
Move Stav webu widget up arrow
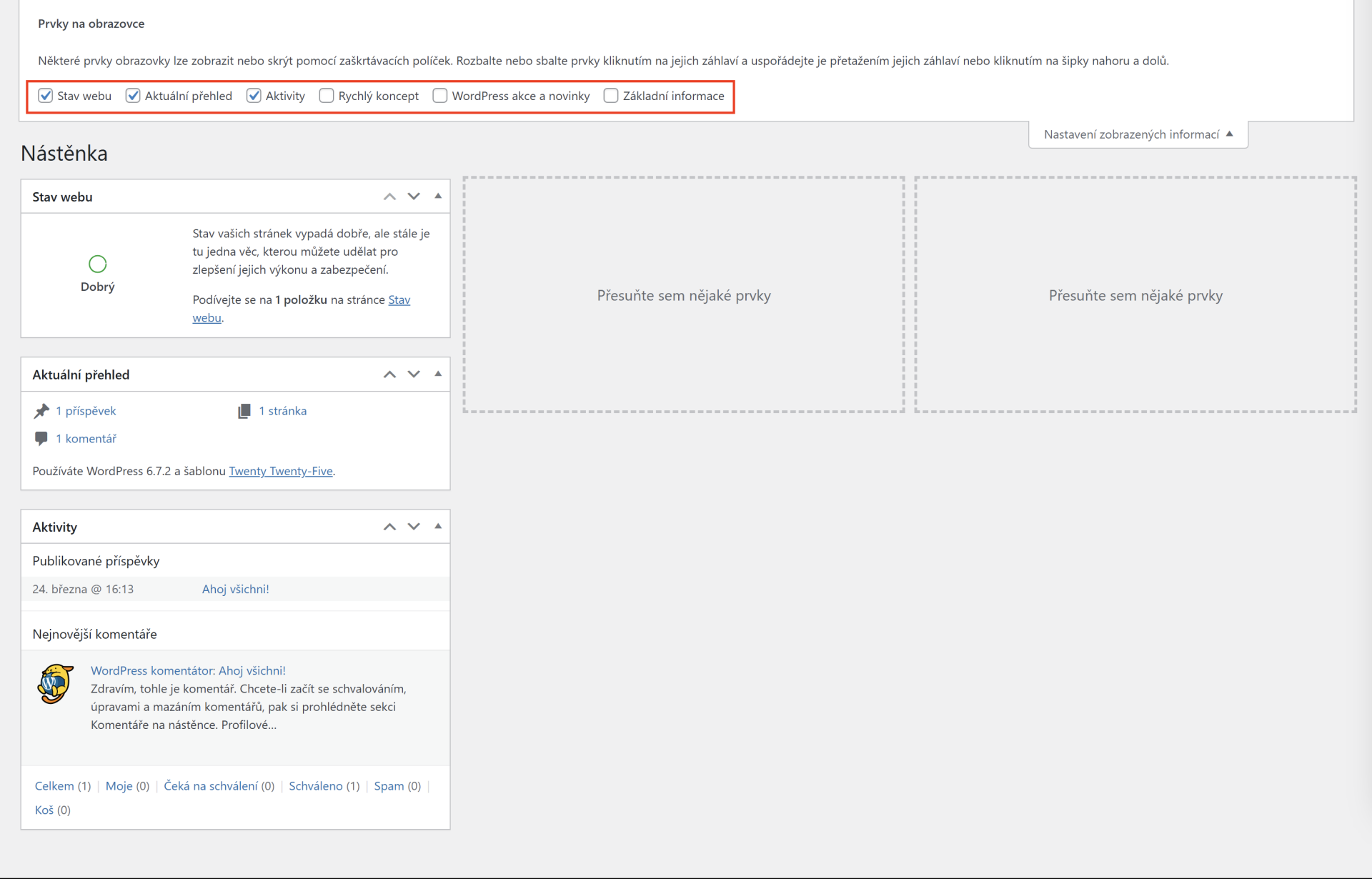[x=389, y=197]
